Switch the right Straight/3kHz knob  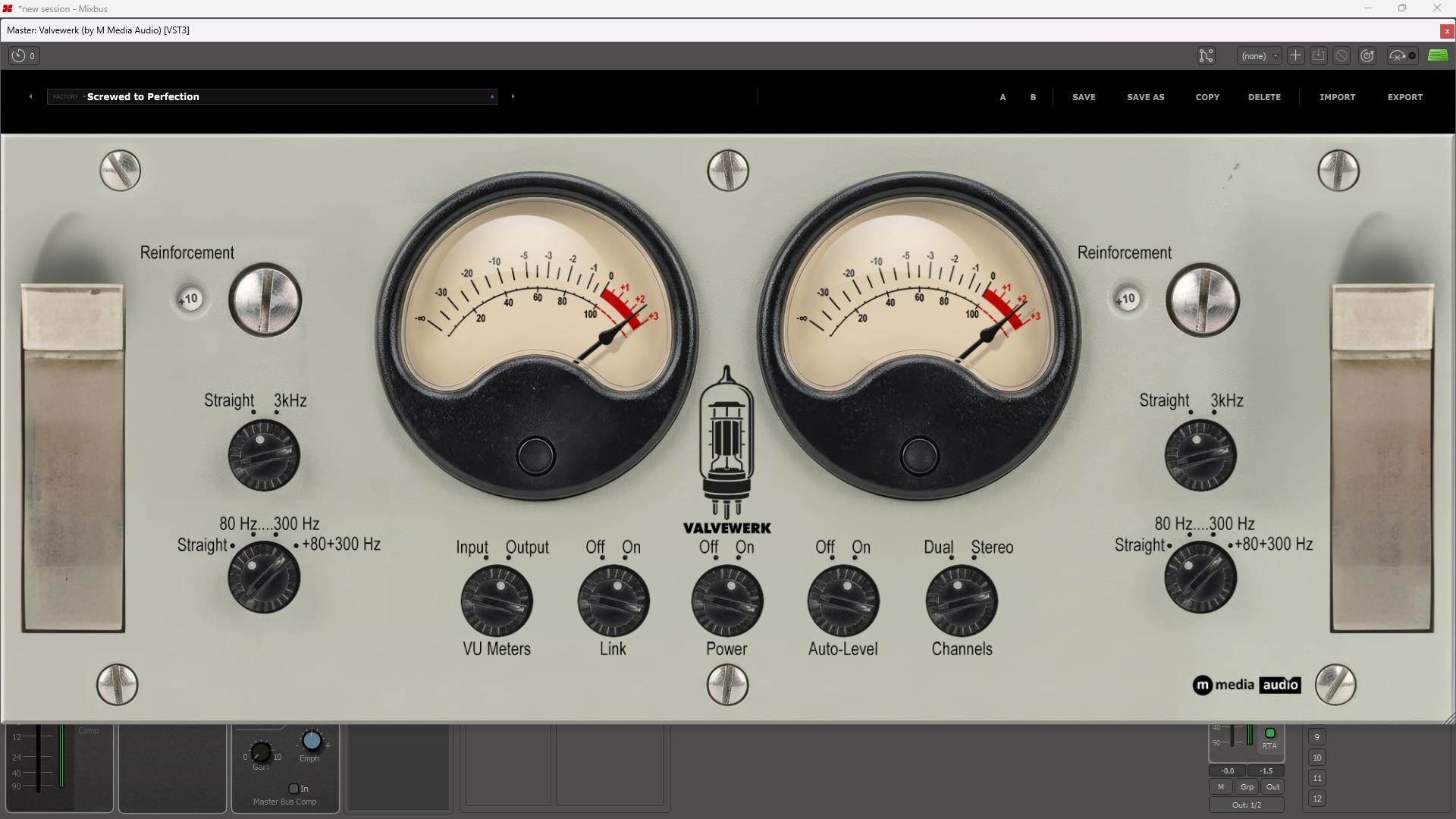(1200, 455)
